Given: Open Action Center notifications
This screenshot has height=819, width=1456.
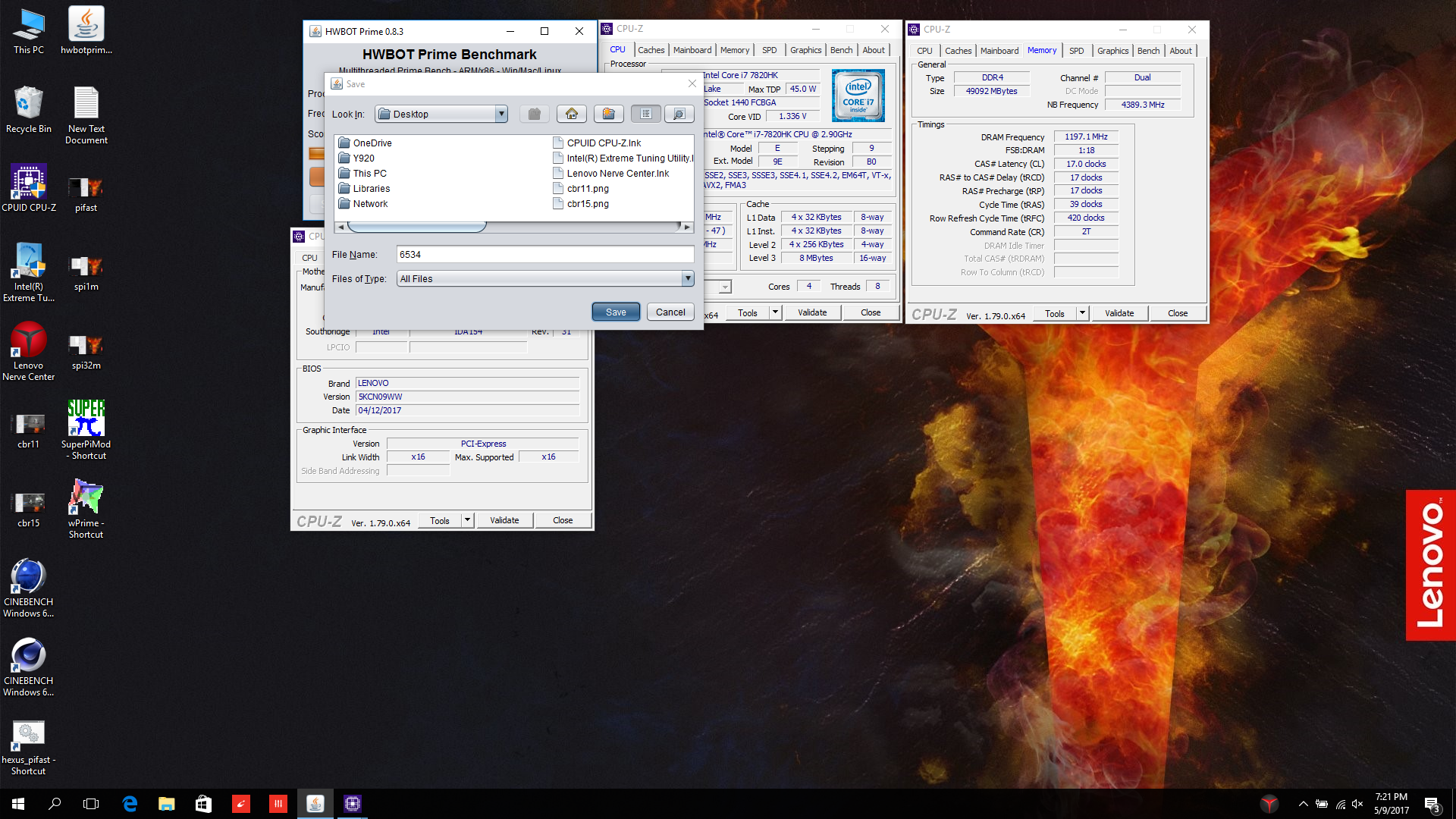Looking at the screenshot, I should coord(1432,804).
